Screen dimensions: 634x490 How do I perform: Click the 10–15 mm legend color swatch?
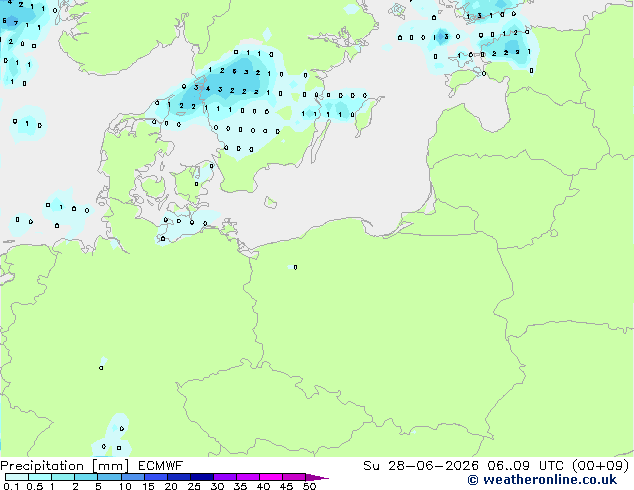[133, 477]
